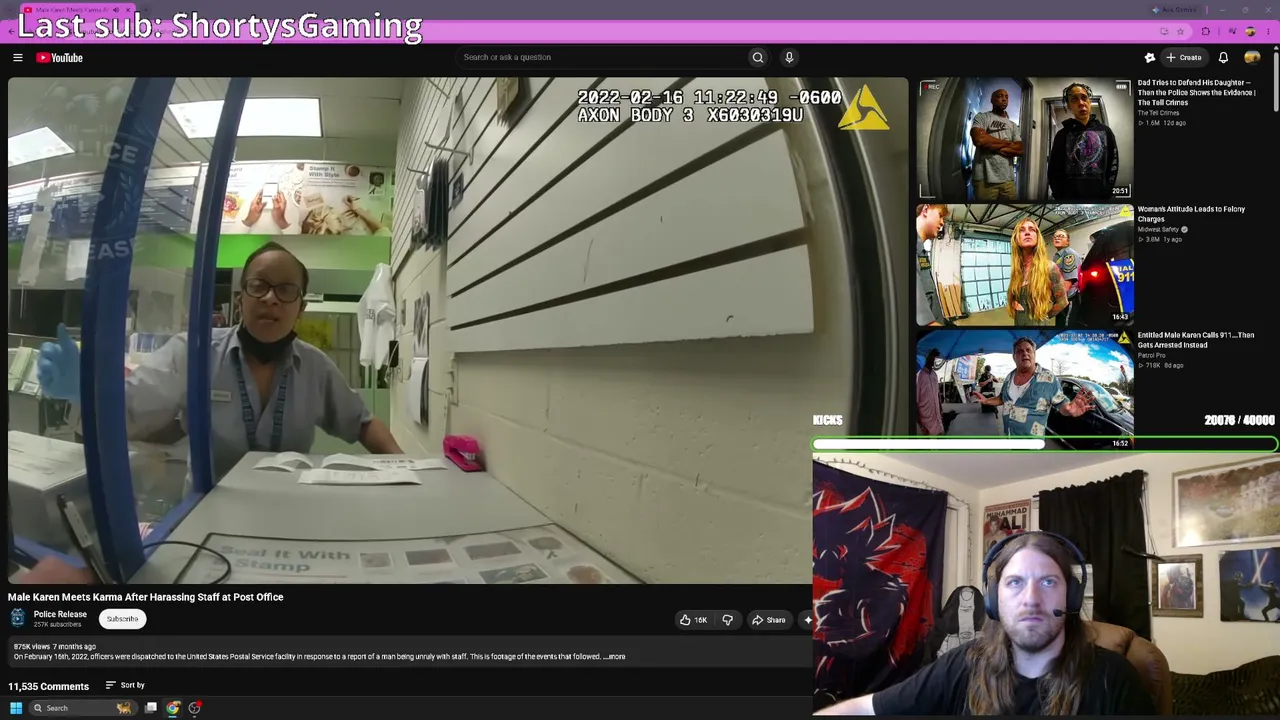Click the Patrol Pro channel name

pos(1151,355)
